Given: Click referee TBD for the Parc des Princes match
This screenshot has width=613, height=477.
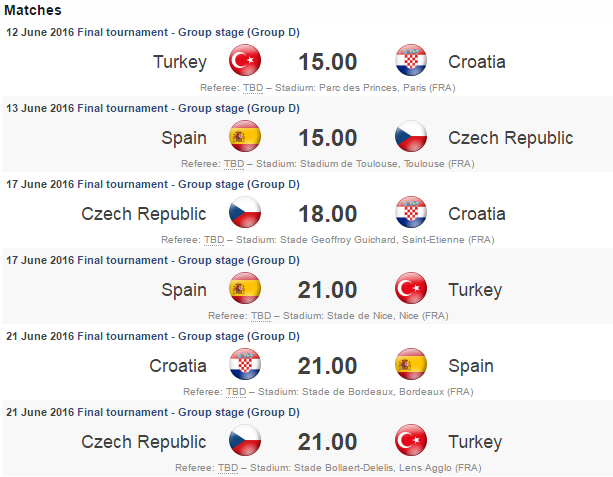Looking at the screenshot, I should click(253, 88).
